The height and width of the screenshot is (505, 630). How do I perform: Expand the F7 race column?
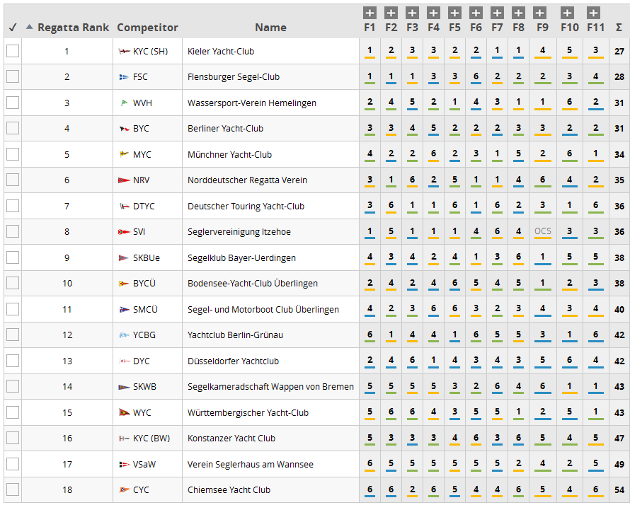(x=497, y=13)
